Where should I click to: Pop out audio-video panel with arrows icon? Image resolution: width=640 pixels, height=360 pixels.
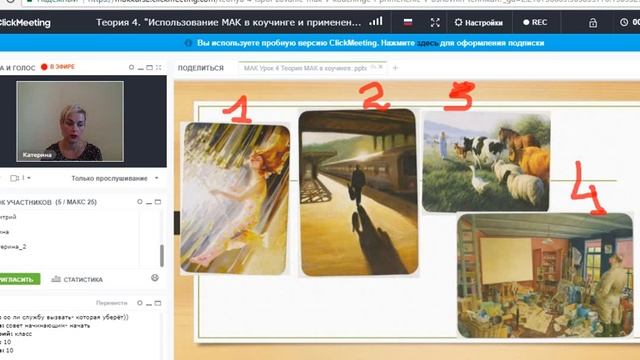click(158, 67)
